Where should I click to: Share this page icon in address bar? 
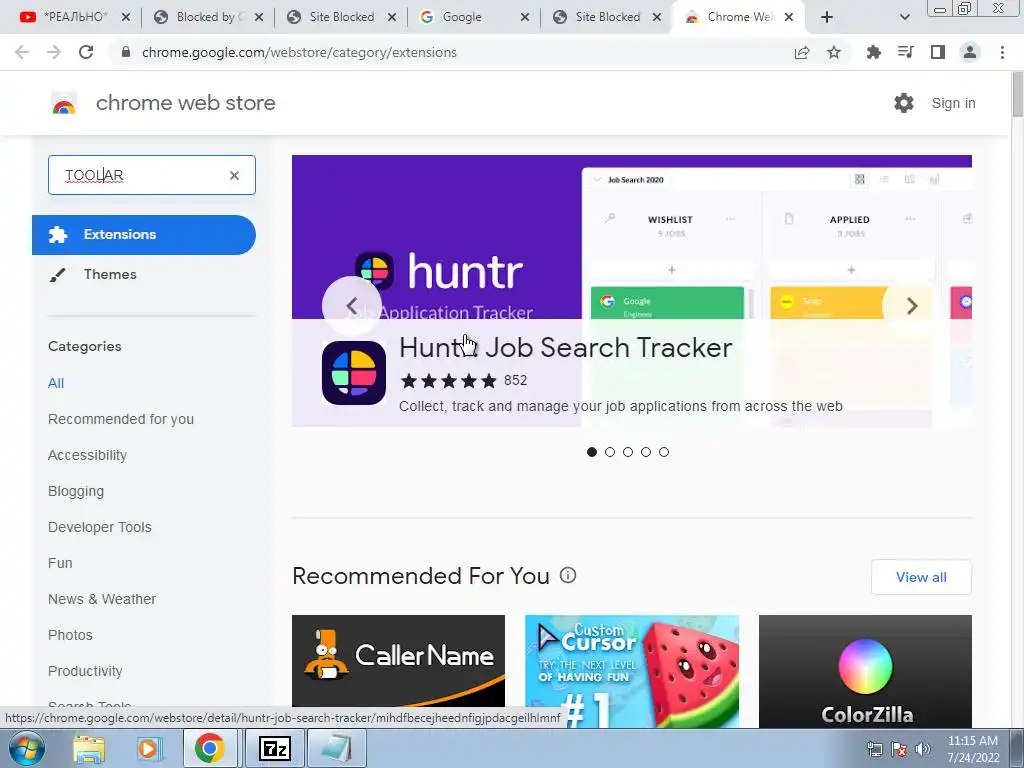point(802,52)
